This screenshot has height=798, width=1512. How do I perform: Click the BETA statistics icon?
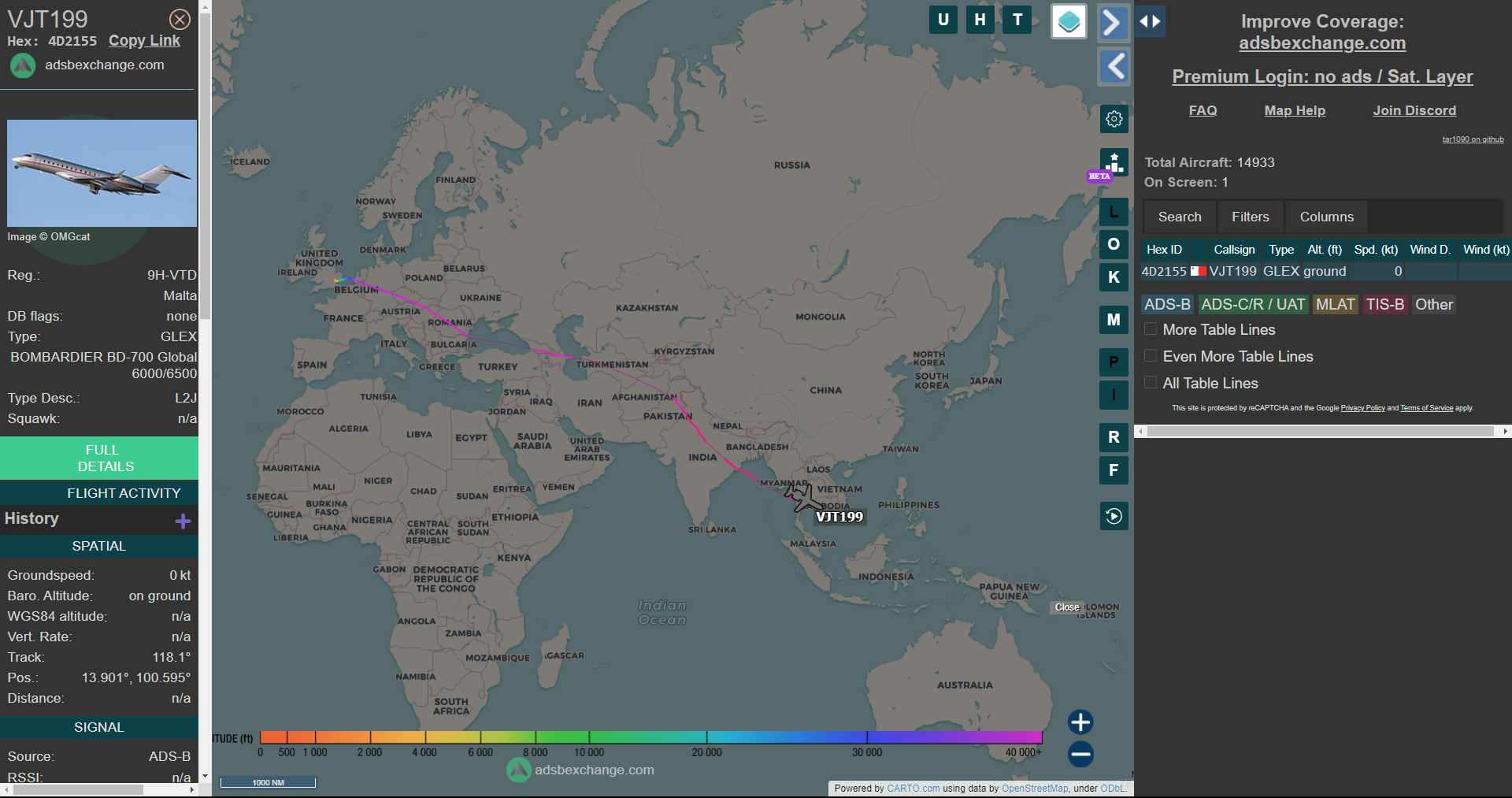pyautogui.click(x=1114, y=163)
